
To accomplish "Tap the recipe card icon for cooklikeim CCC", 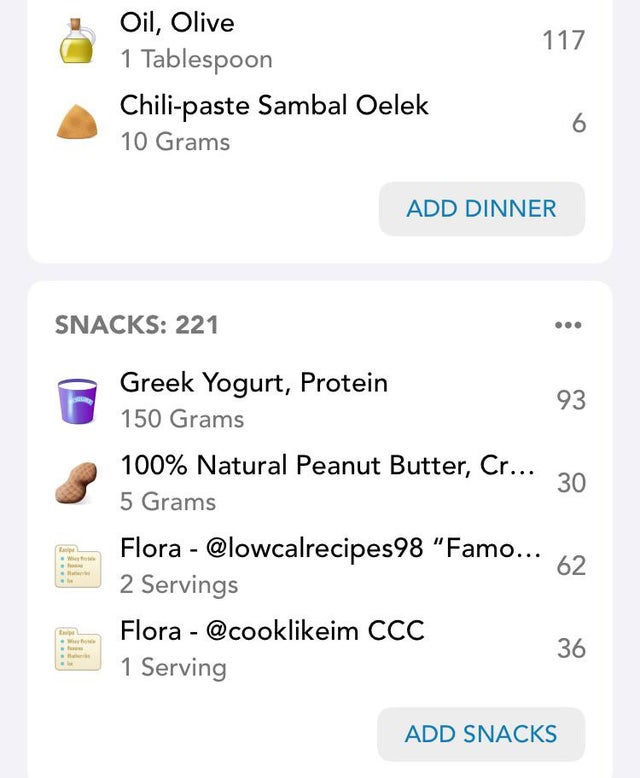I will click(77, 649).
